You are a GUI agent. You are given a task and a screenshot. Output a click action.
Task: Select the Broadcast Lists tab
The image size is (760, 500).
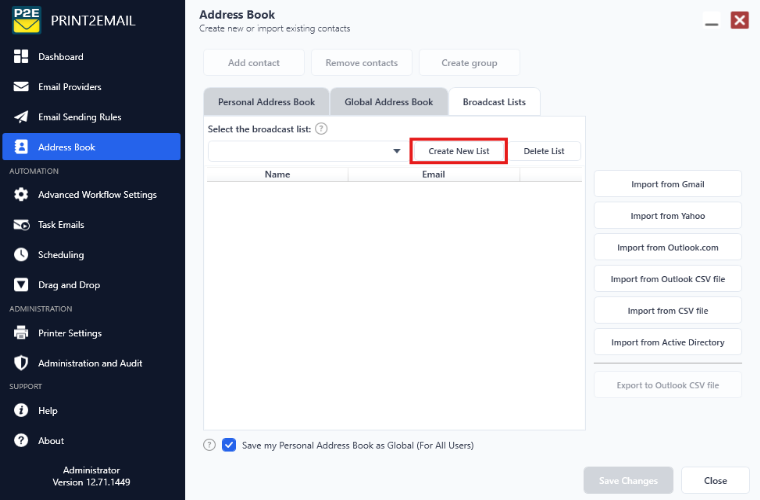pyautogui.click(x=494, y=102)
